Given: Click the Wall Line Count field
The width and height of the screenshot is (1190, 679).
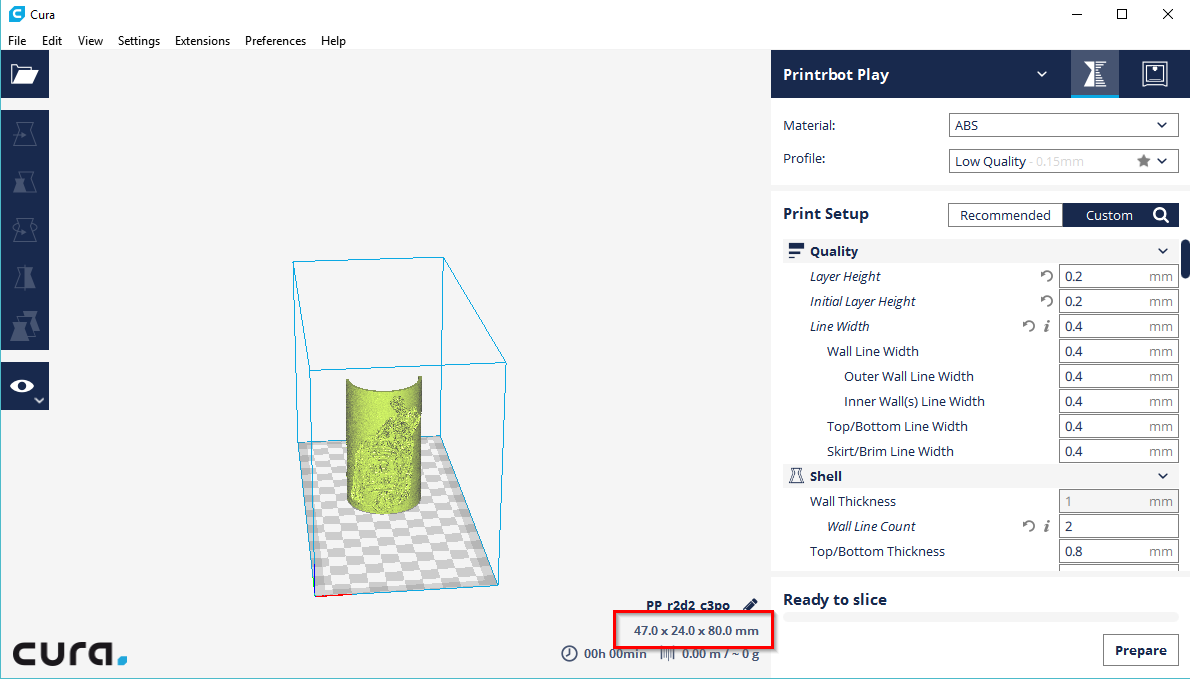Looking at the screenshot, I should [1119, 526].
